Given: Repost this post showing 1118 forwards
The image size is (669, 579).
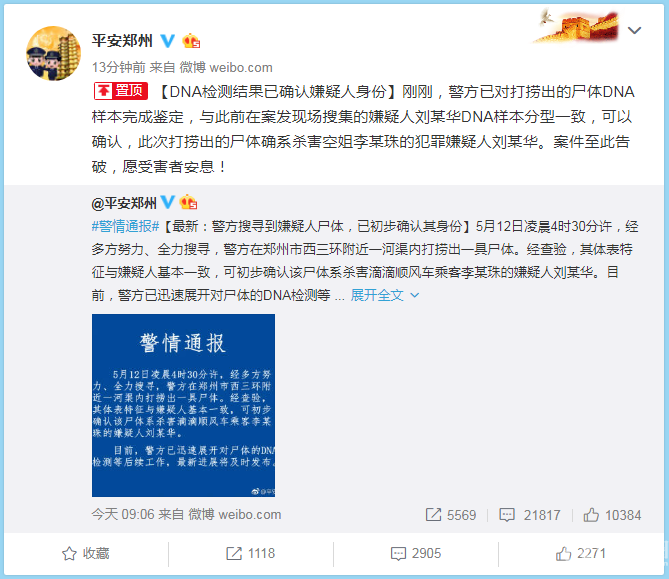Looking at the screenshot, I should tap(250, 553).
